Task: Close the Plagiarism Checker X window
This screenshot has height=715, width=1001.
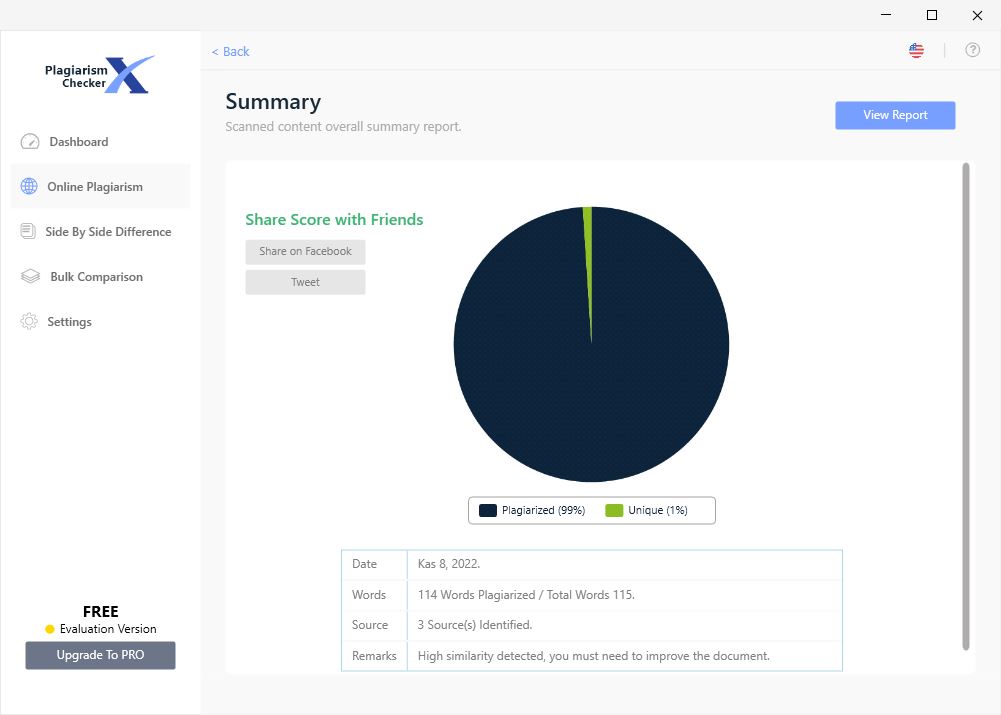Action: pos(977,15)
